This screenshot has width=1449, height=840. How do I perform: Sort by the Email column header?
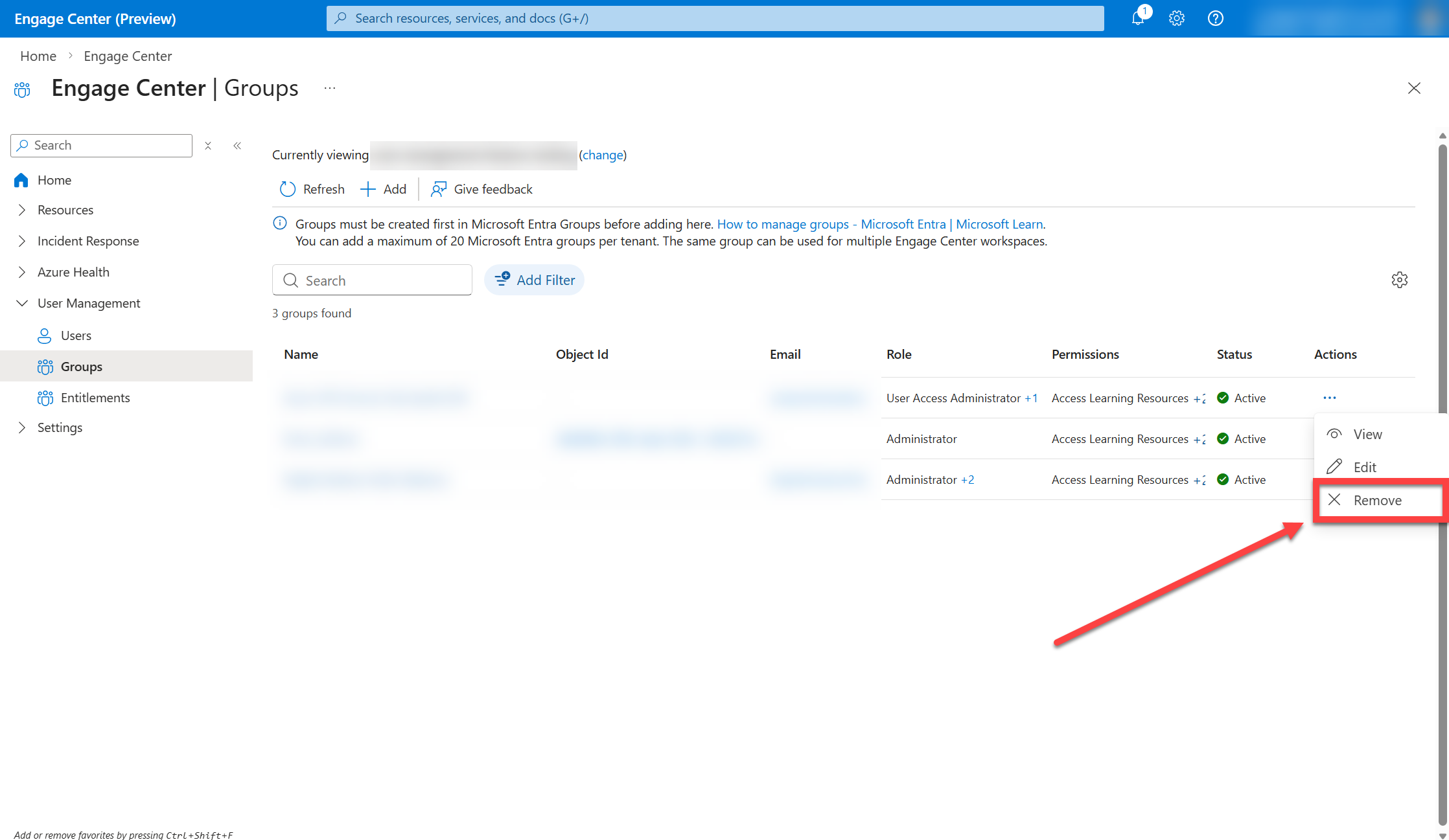click(785, 354)
